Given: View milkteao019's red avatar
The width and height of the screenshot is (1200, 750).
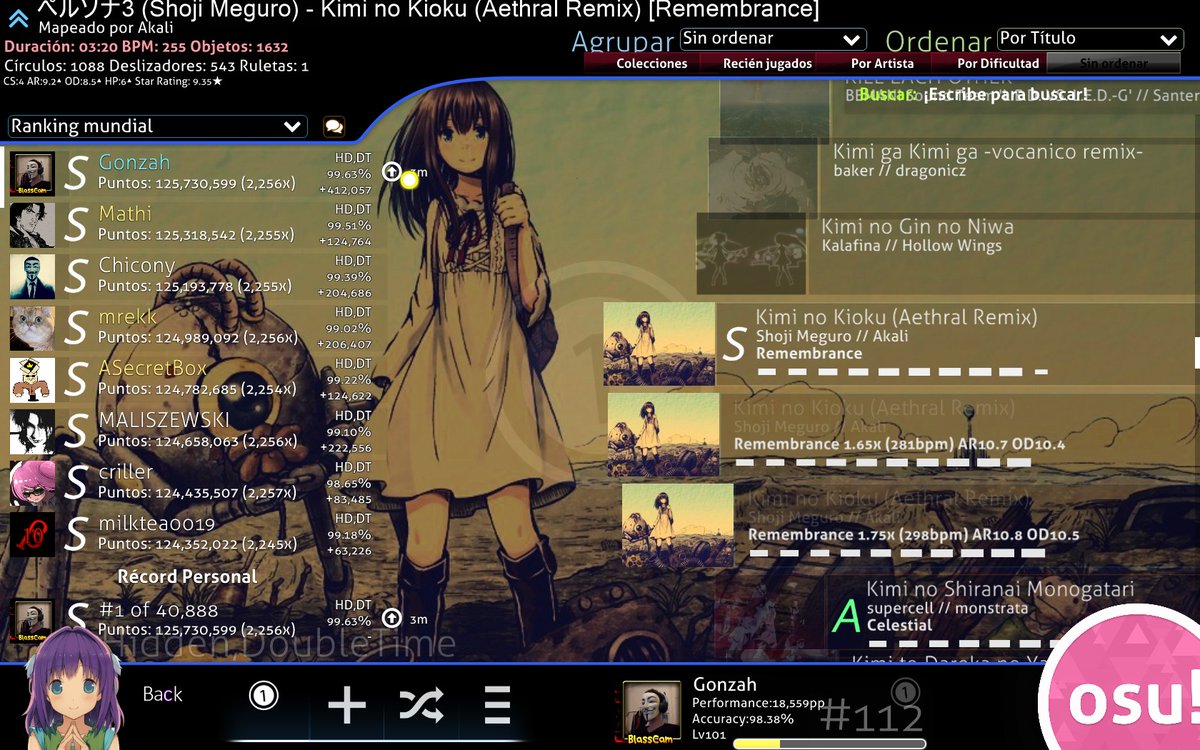Looking at the screenshot, I should click(x=32, y=535).
